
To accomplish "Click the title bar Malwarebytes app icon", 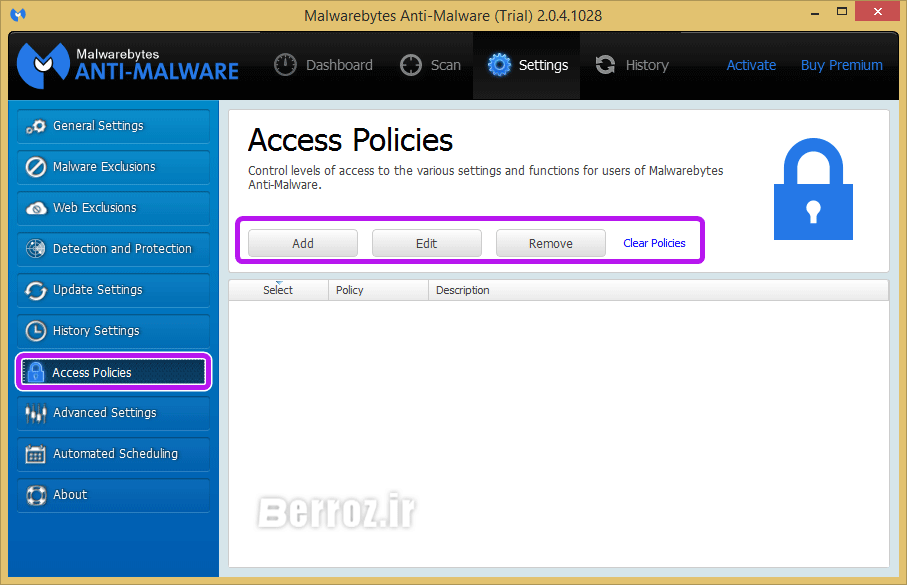I will pyautogui.click(x=18, y=14).
